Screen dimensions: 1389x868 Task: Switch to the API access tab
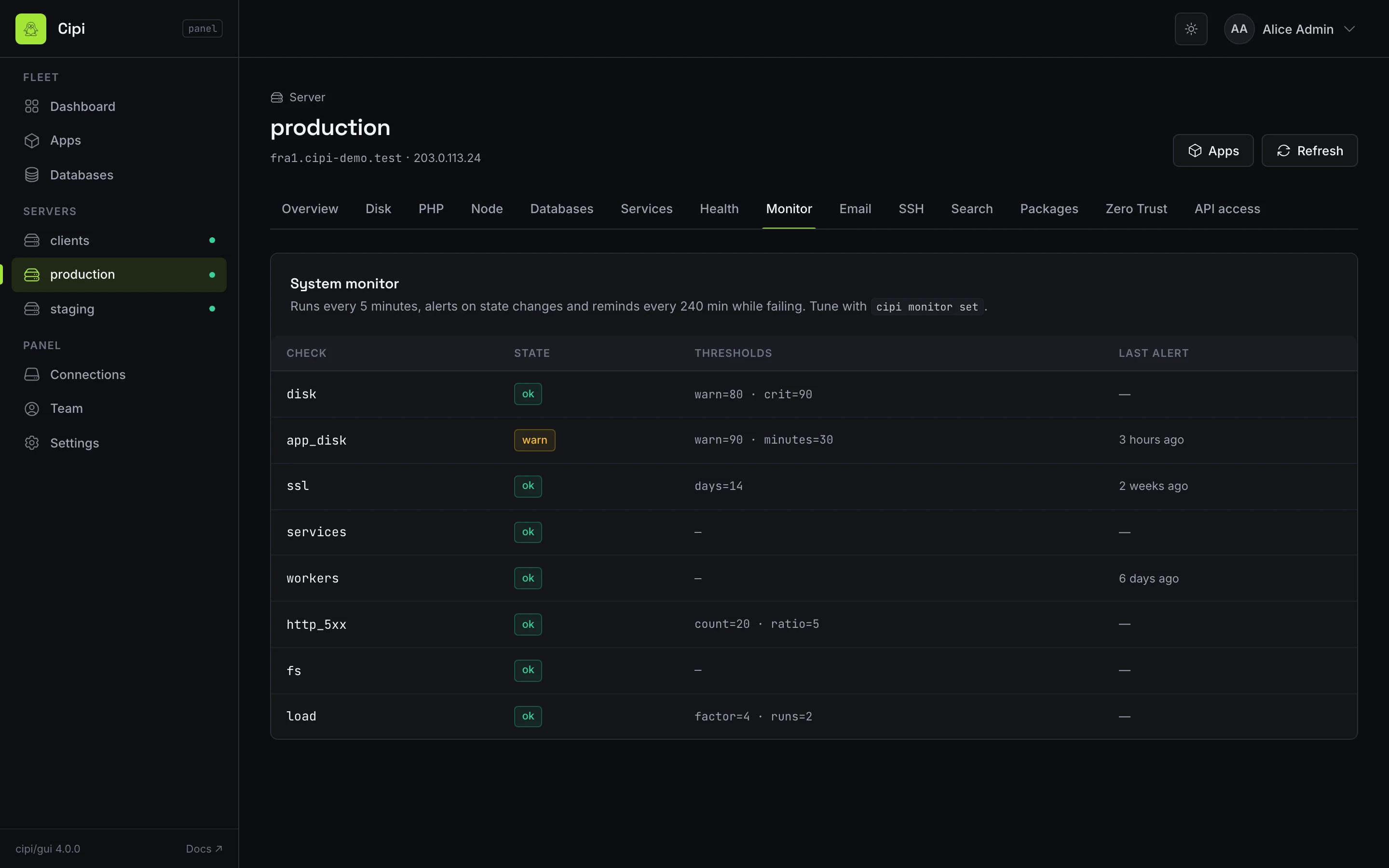point(1227,209)
